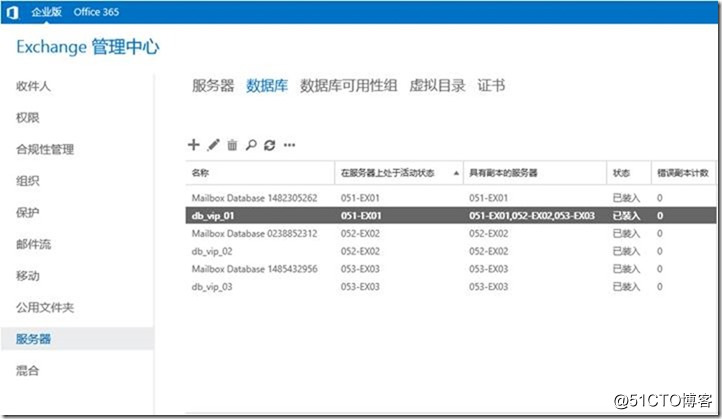722x419 pixels.
Task: Select the db_vip_03 row
Action: tap(451, 287)
